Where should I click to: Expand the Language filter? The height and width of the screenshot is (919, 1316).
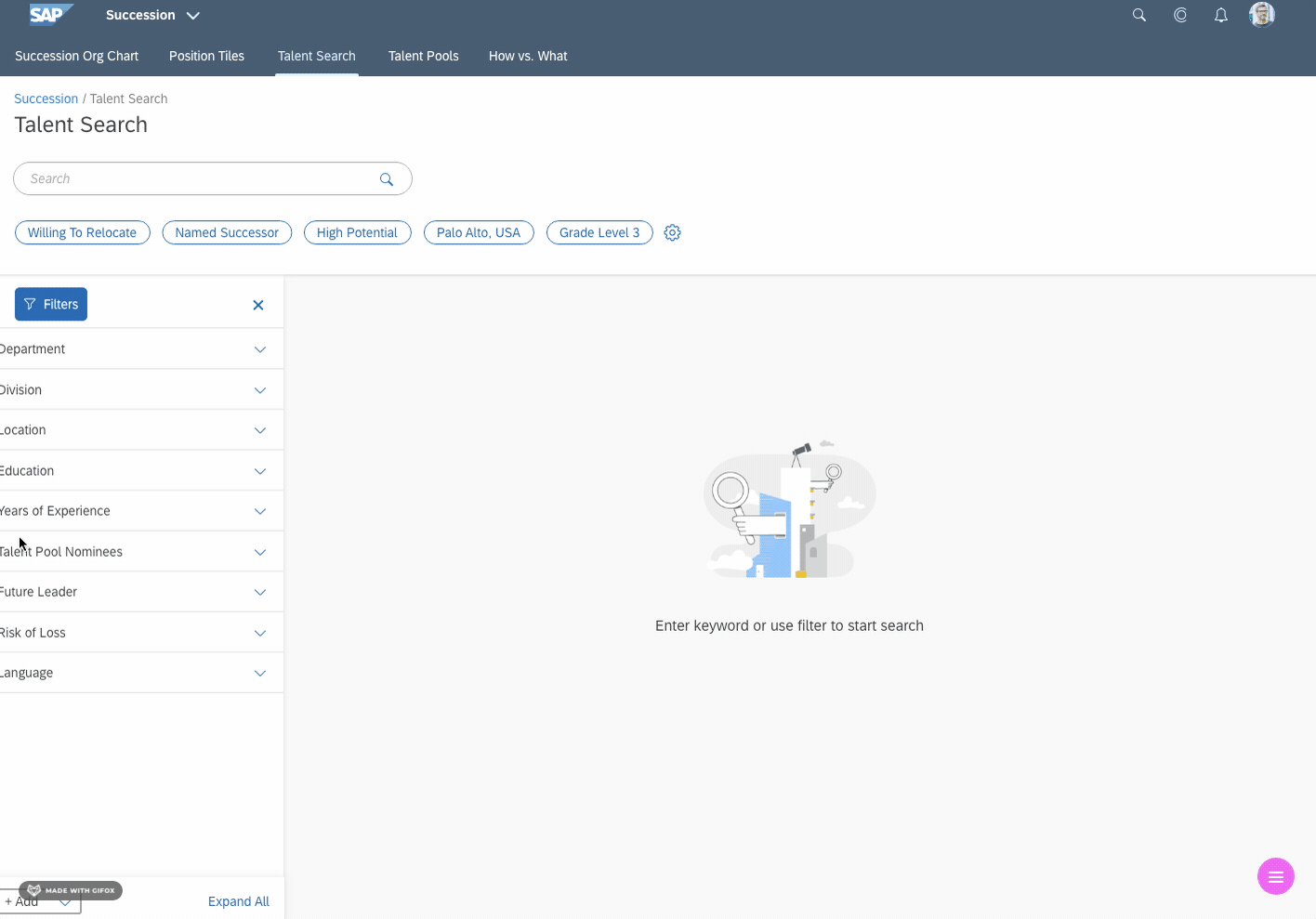[x=141, y=673]
